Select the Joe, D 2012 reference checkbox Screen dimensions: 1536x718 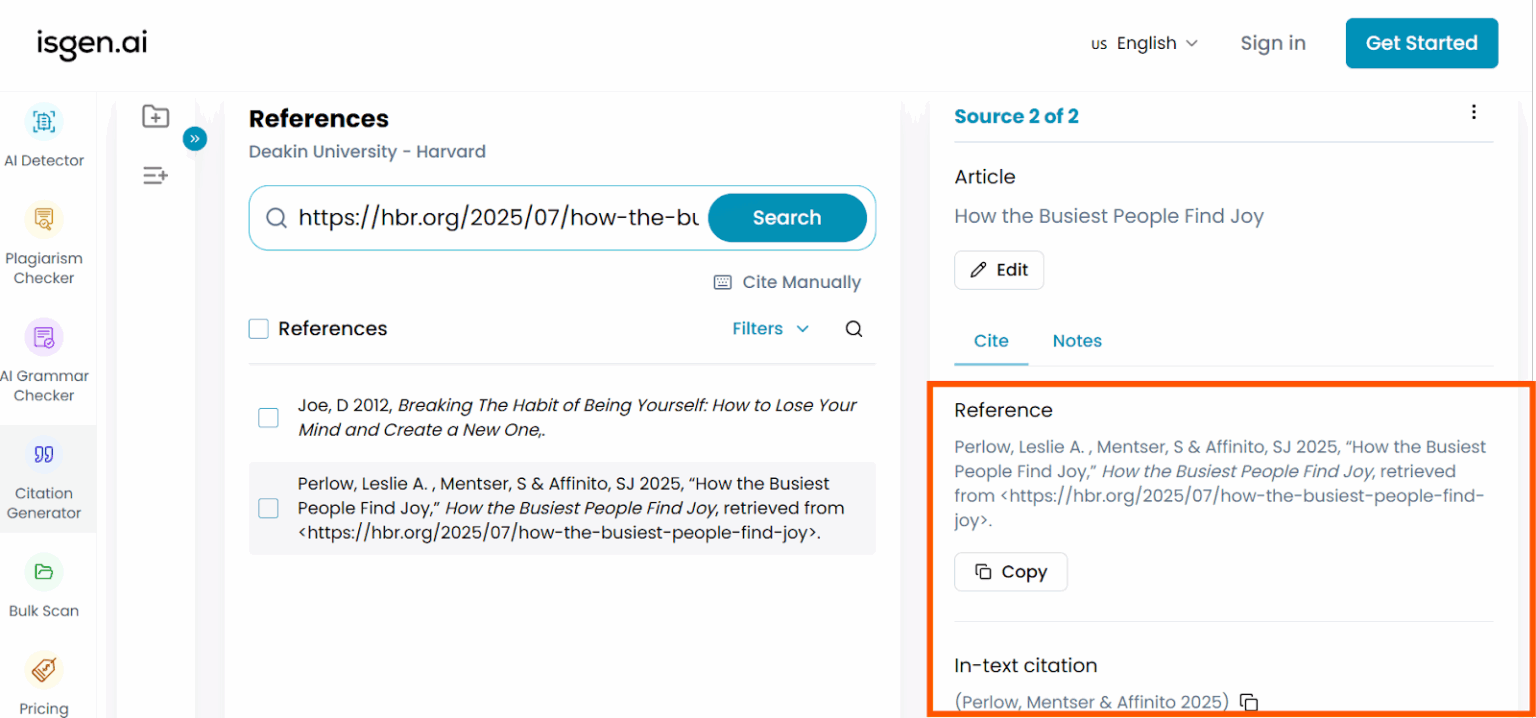268,417
